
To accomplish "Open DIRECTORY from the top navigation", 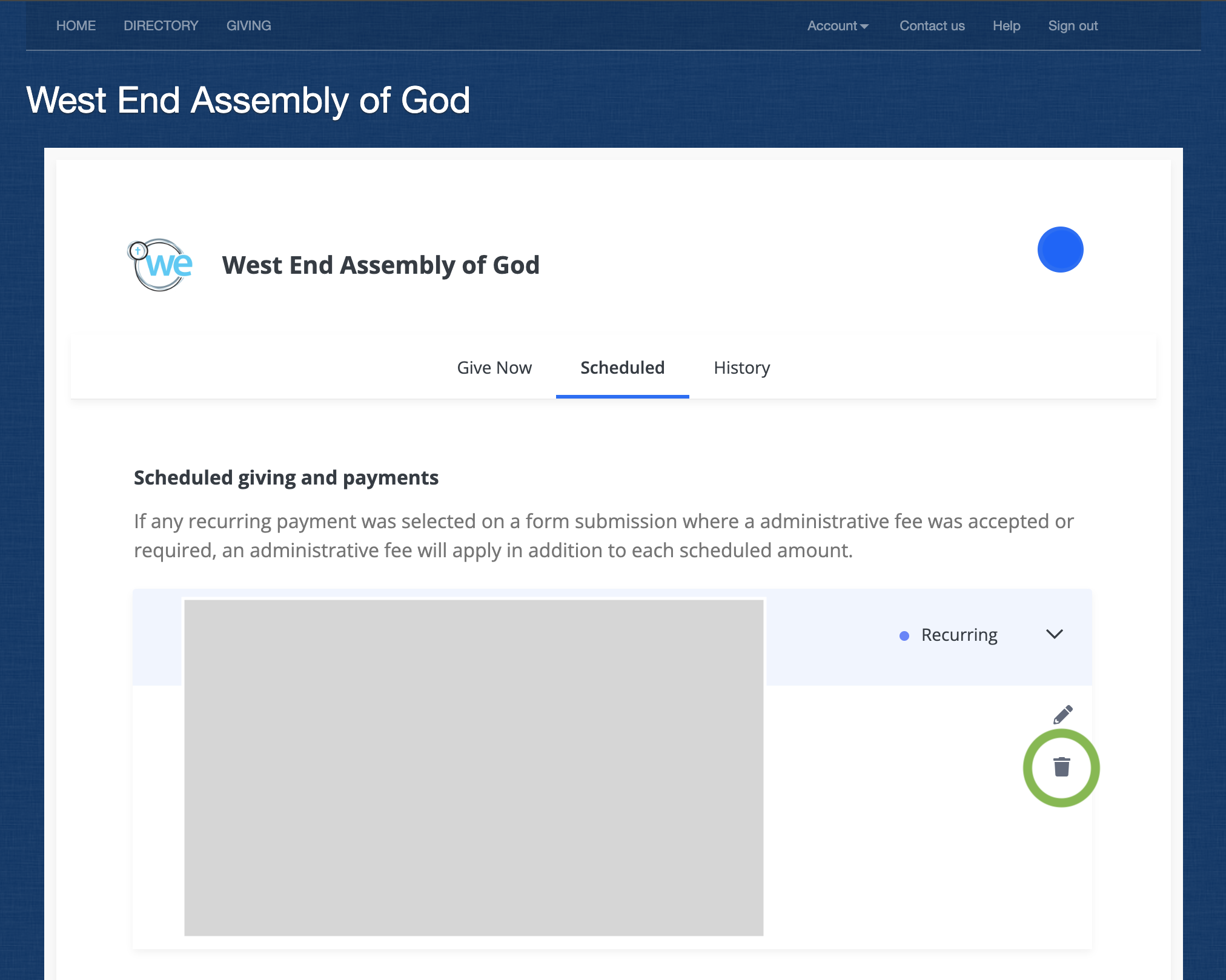I will 161,25.
